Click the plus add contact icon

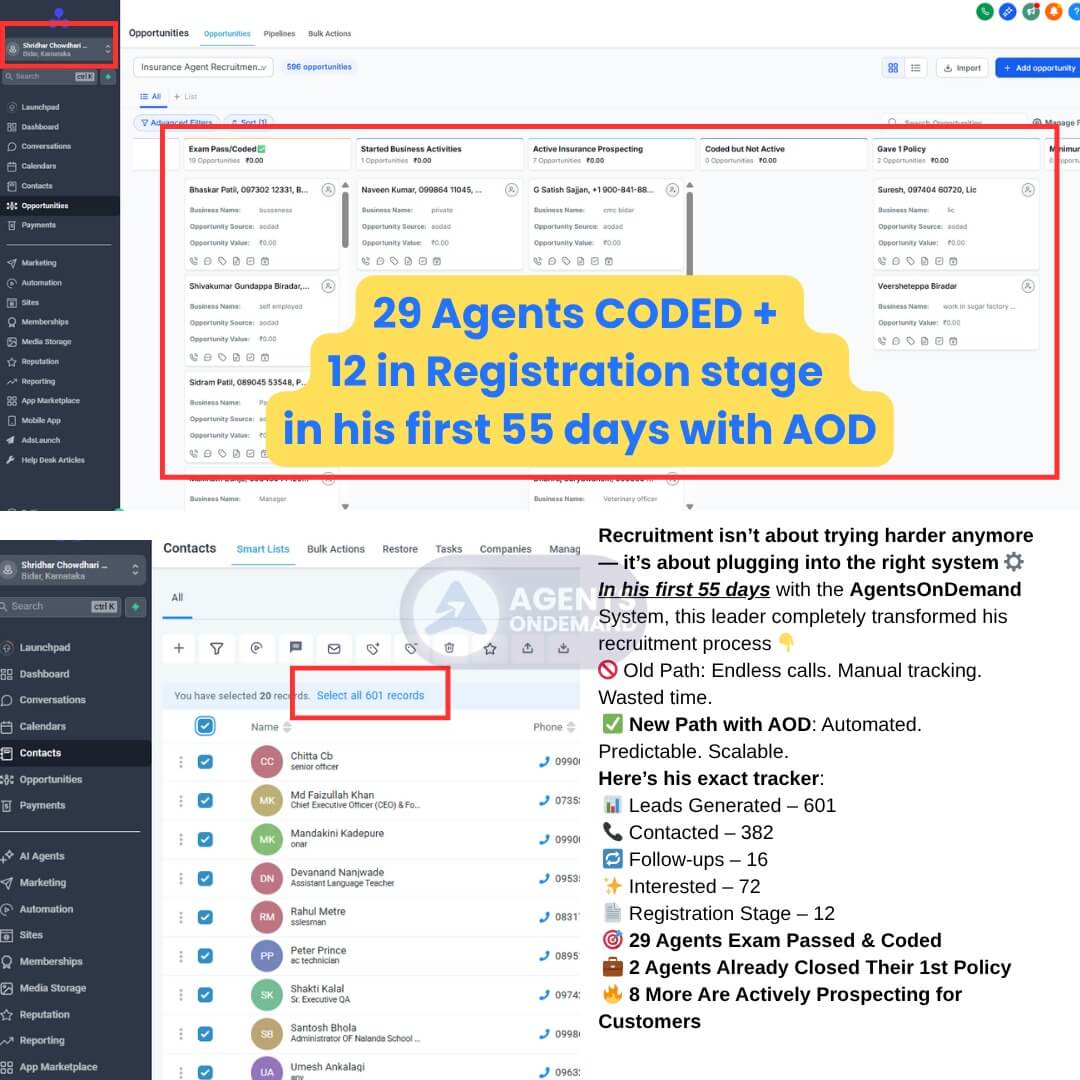(x=179, y=648)
